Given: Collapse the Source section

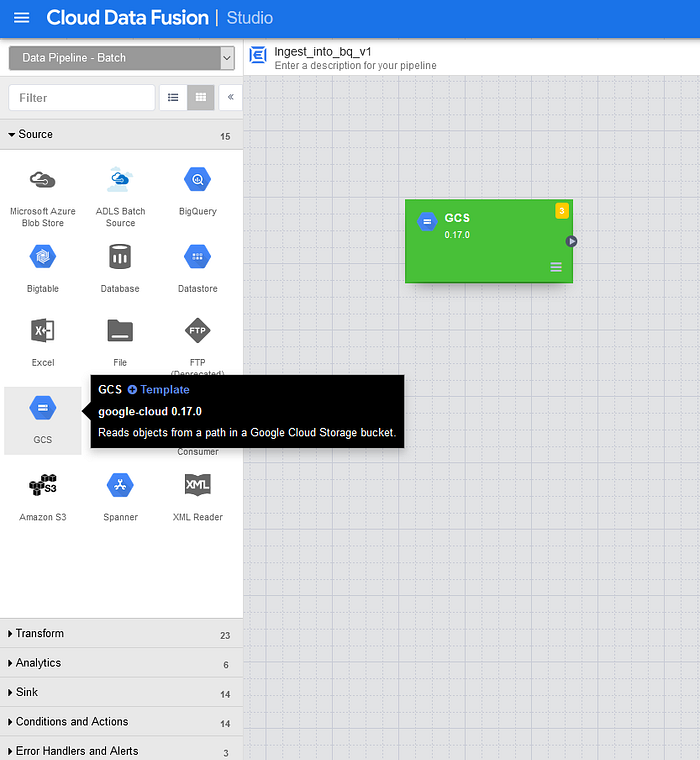Looking at the screenshot, I should pyautogui.click(x=121, y=135).
